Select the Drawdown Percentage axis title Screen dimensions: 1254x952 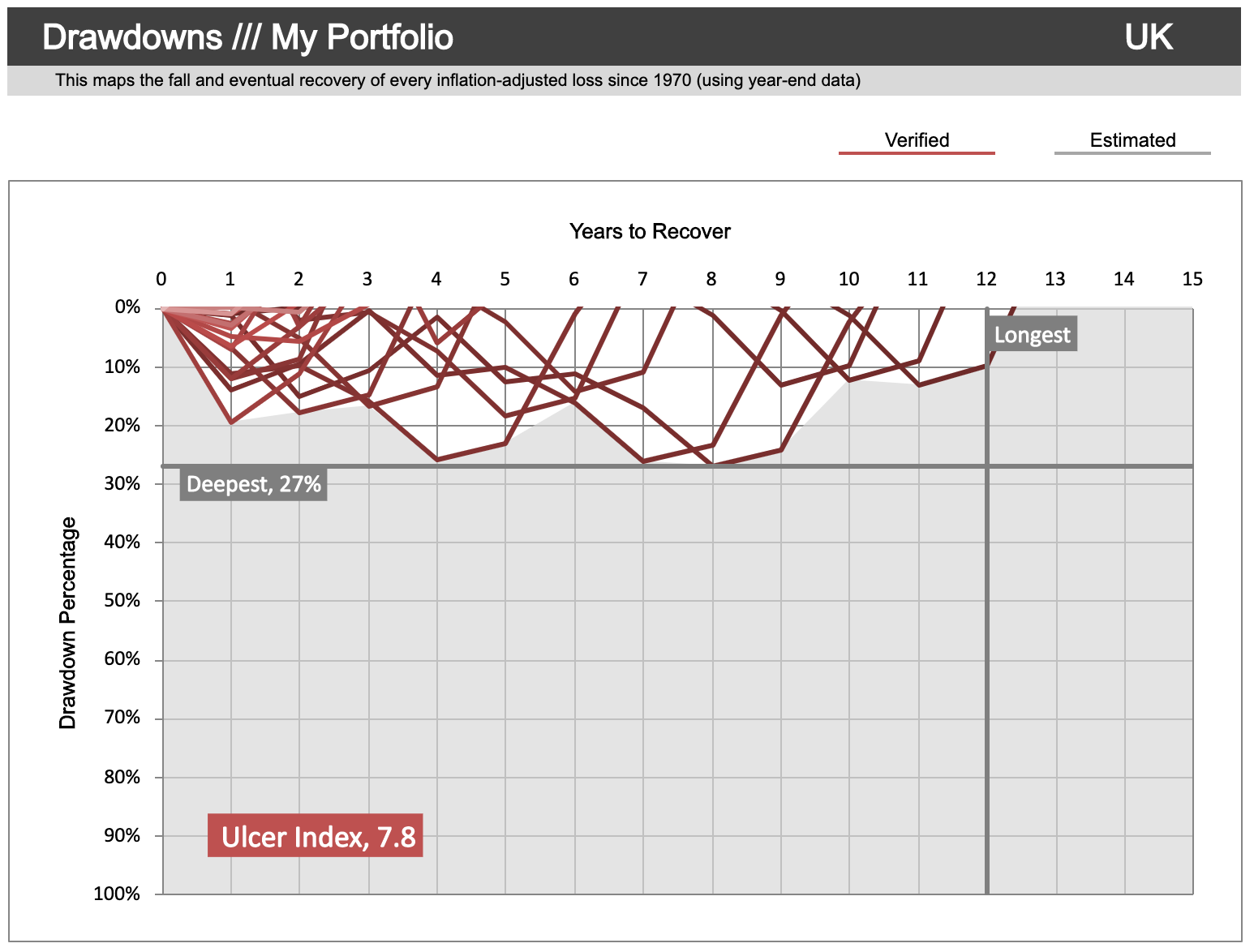coord(68,623)
